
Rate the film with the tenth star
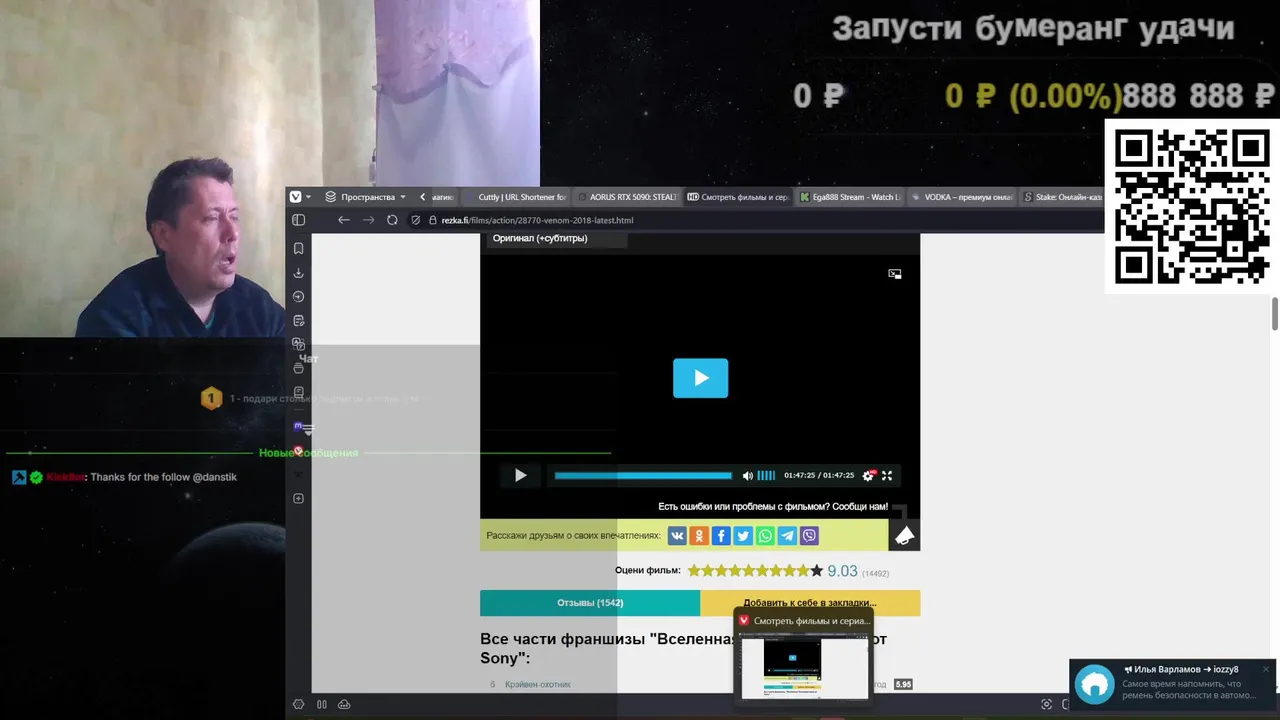pyautogui.click(x=816, y=571)
